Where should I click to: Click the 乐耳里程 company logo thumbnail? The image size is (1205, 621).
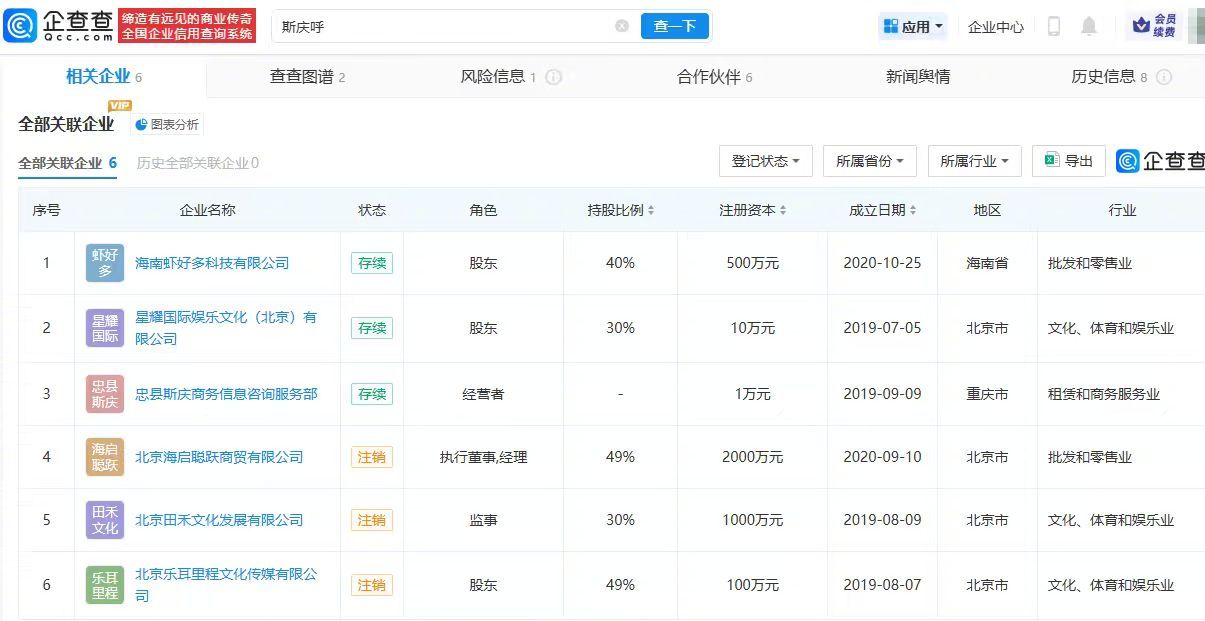click(x=105, y=585)
